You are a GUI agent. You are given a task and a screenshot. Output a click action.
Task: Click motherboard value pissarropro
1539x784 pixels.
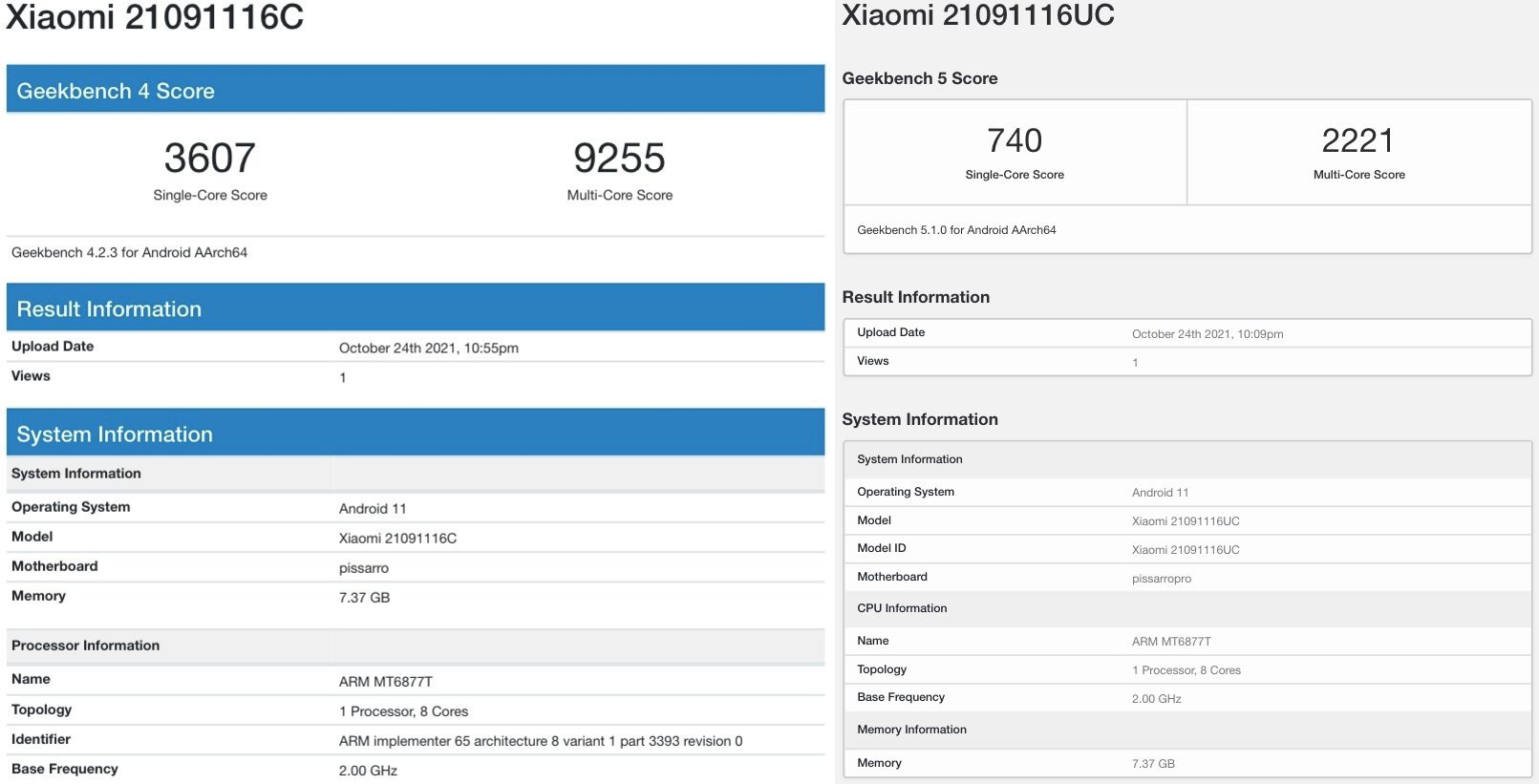tap(1162, 579)
